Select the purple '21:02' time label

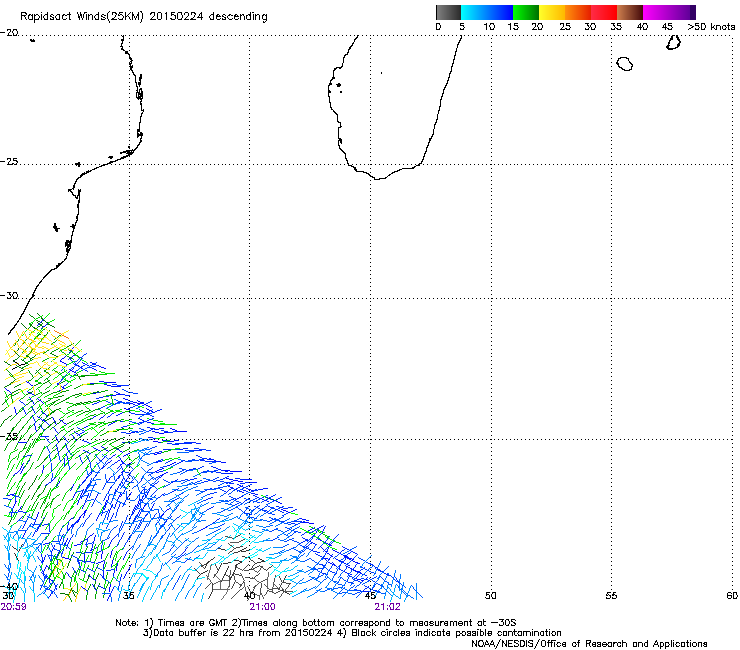click(x=387, y=607)
